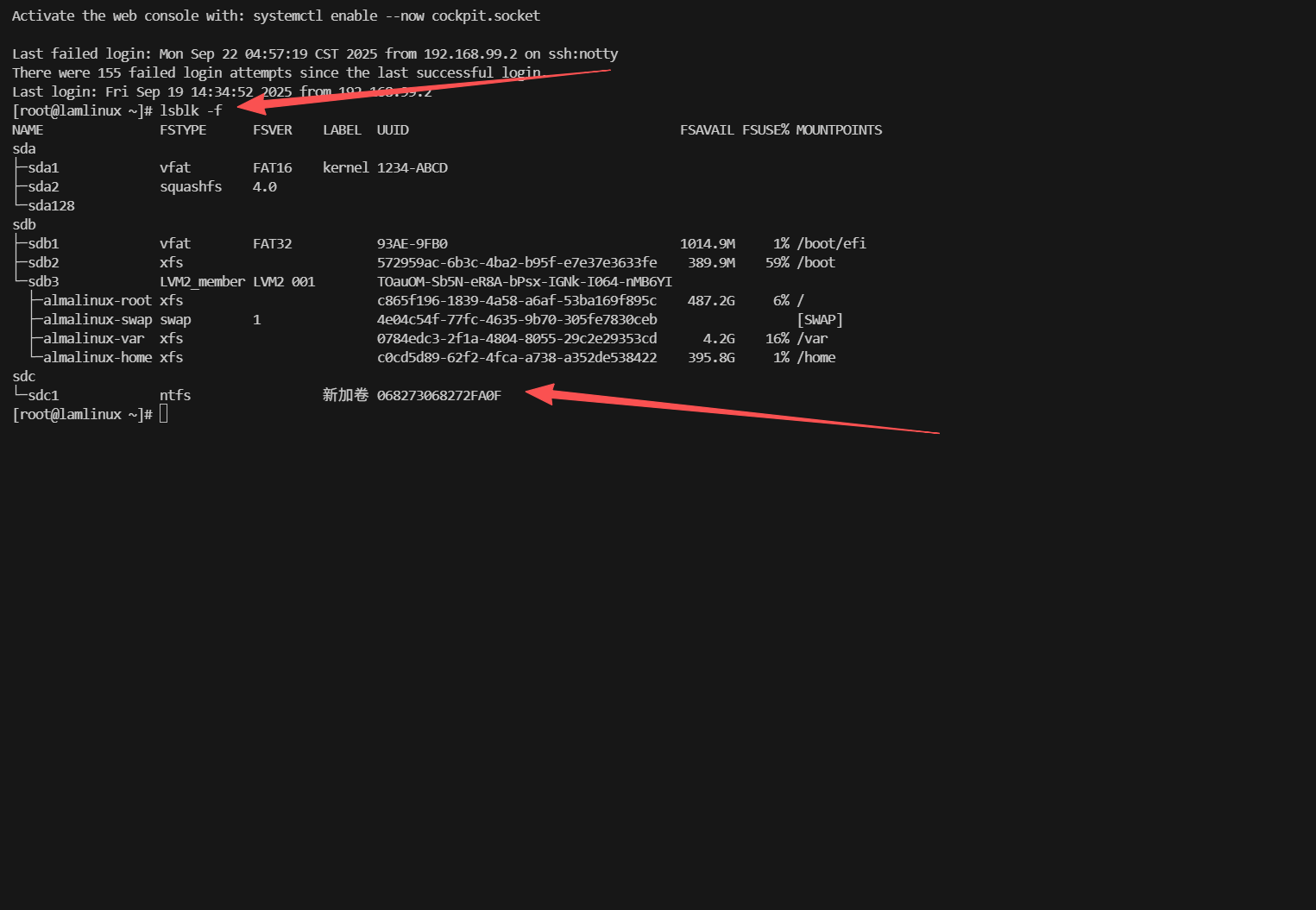1316x910 pixels.
Task: Select the almalinux-swap volume name
Action: coord(97,320)
